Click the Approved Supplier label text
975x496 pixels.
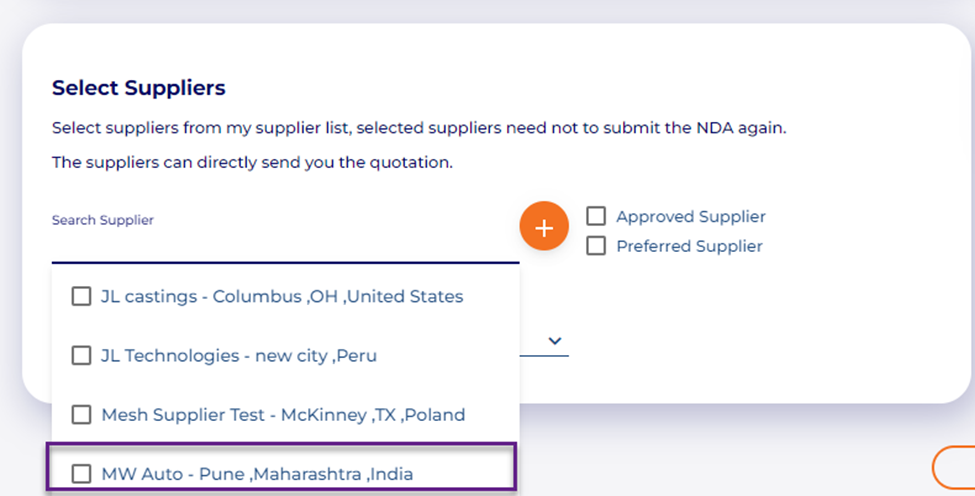690,216
